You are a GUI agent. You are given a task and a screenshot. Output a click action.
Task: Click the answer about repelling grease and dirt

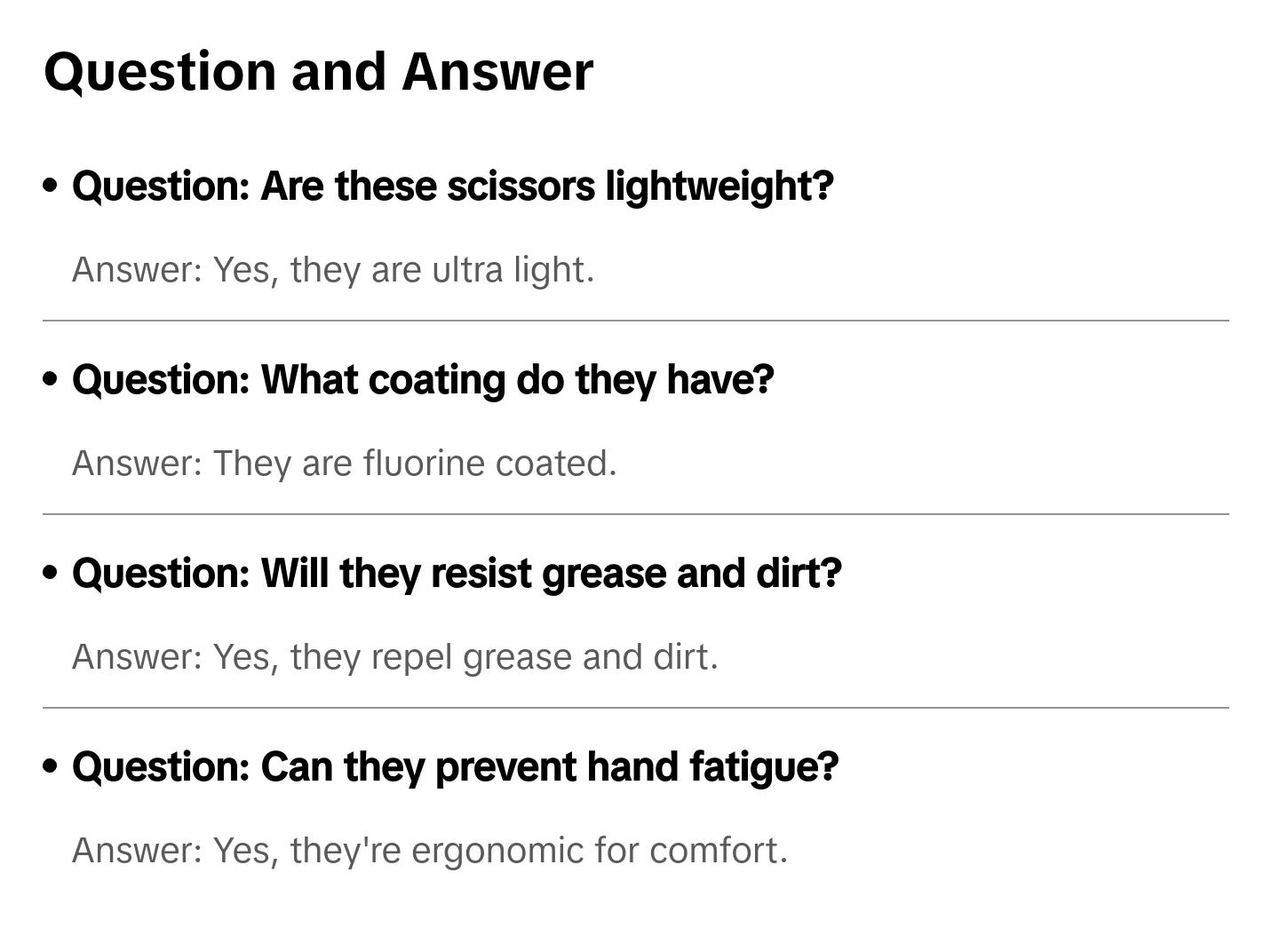[394, 657]
